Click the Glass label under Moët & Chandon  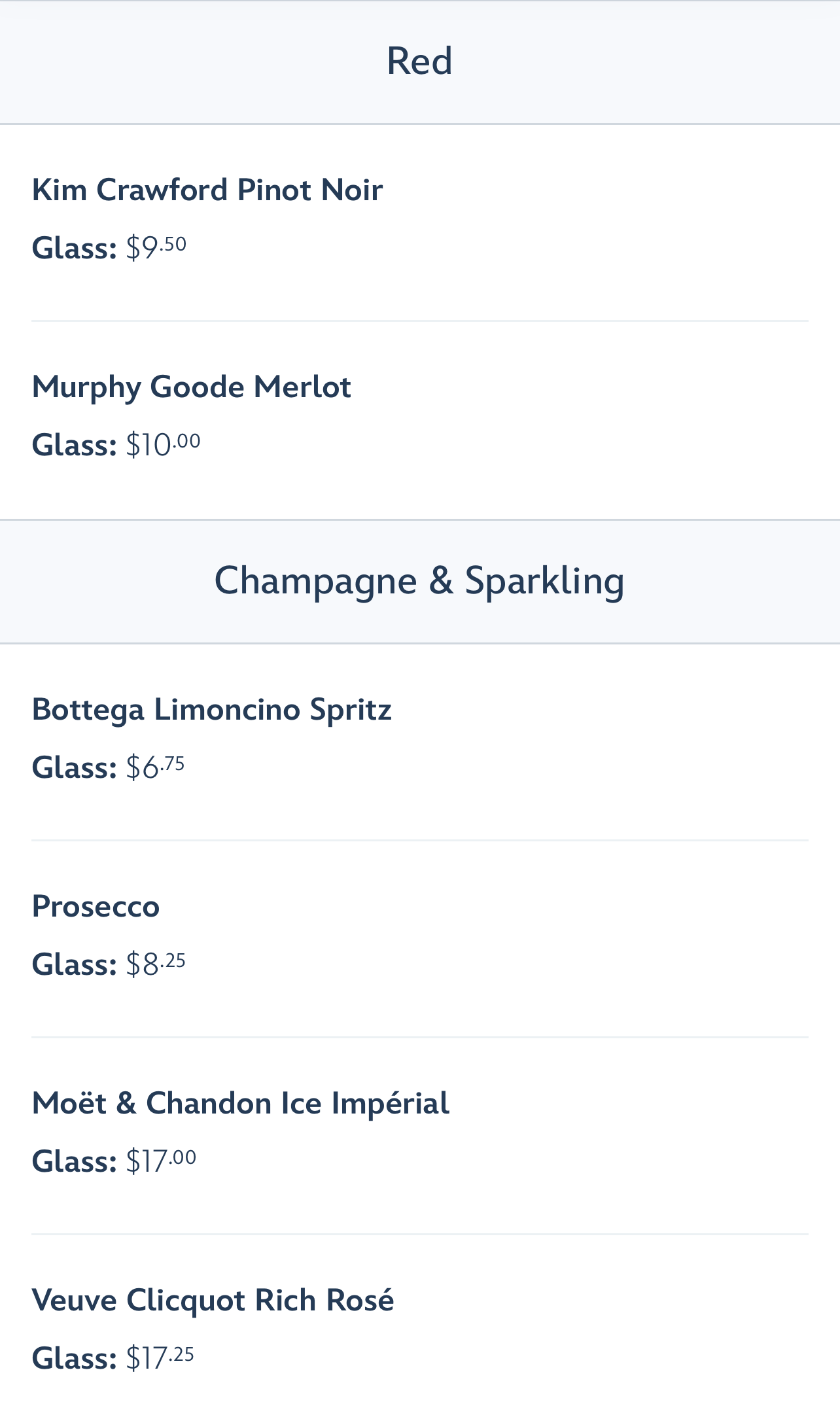(x=75, y=1162)
